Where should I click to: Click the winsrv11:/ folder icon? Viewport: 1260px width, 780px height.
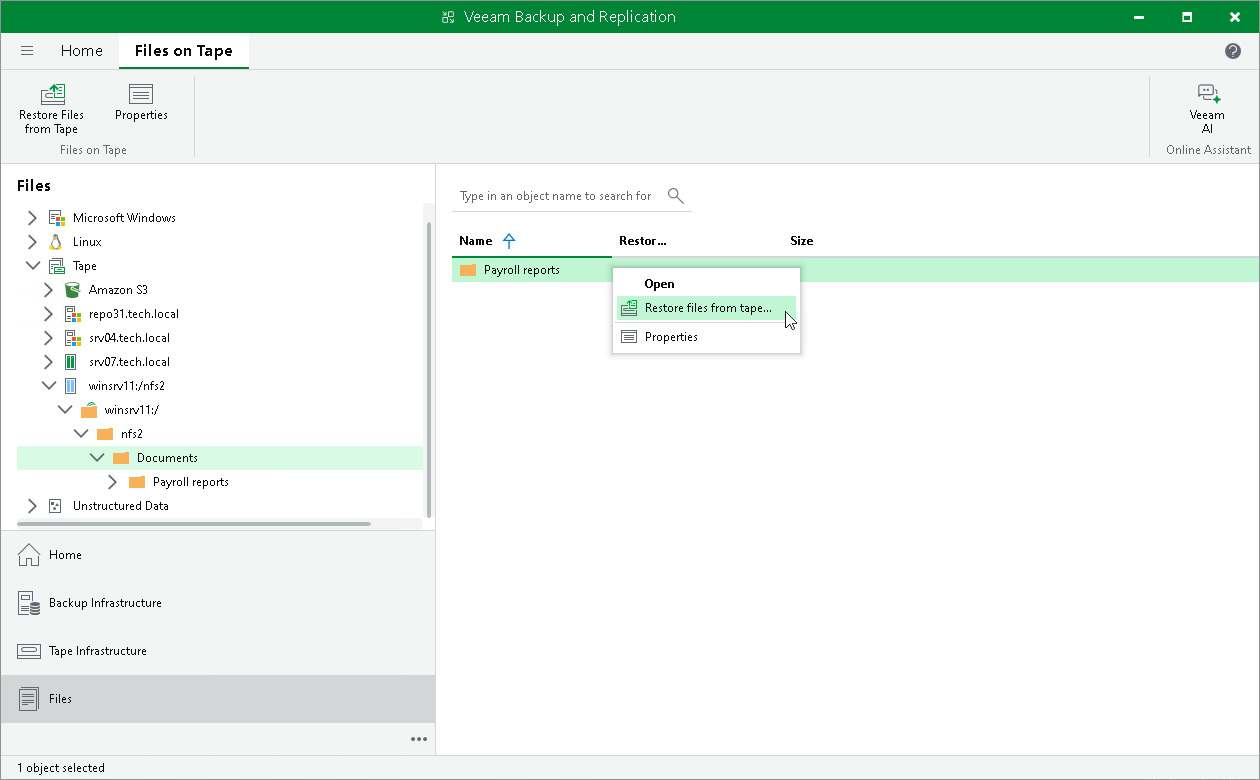(x=88, y=409)
